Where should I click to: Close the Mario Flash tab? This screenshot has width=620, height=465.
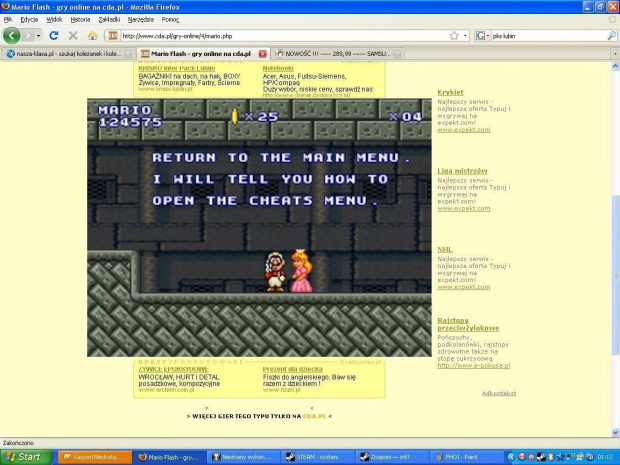coord(263,54)
